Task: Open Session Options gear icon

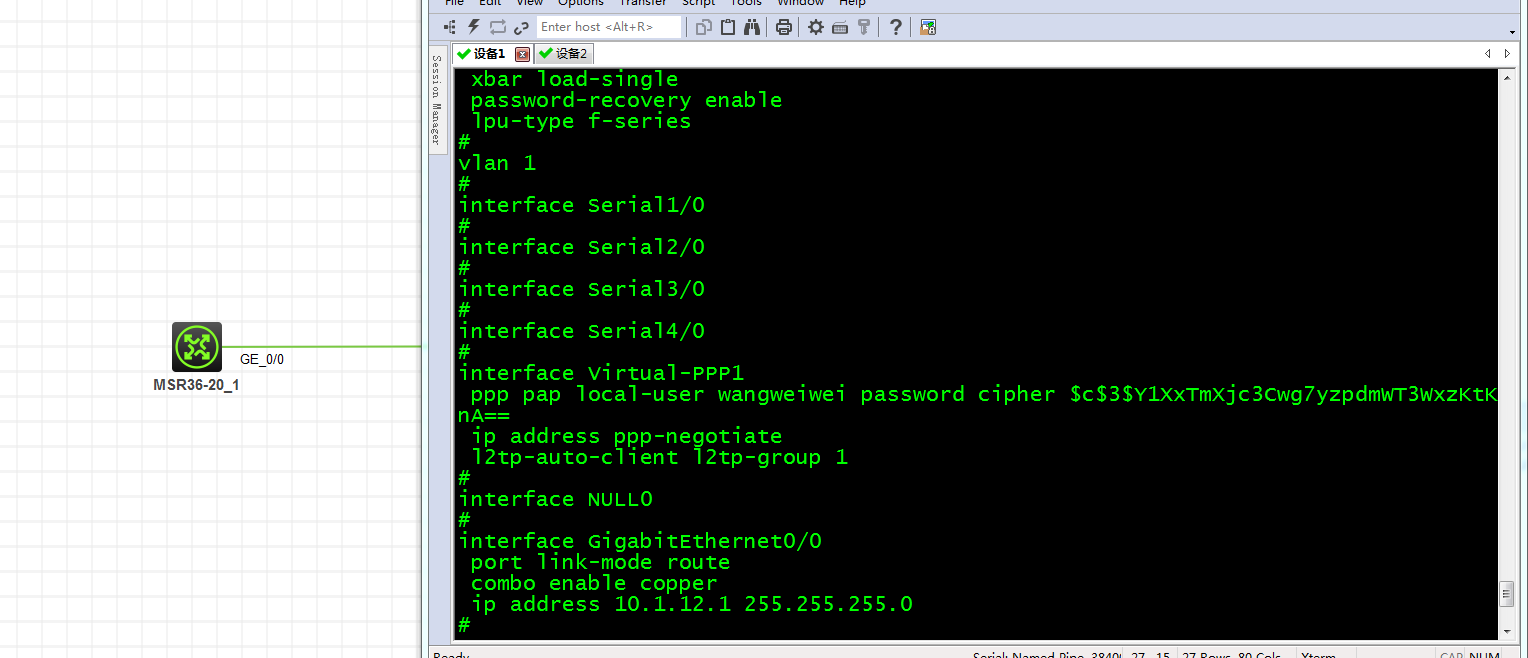Action: coord(816,27)
